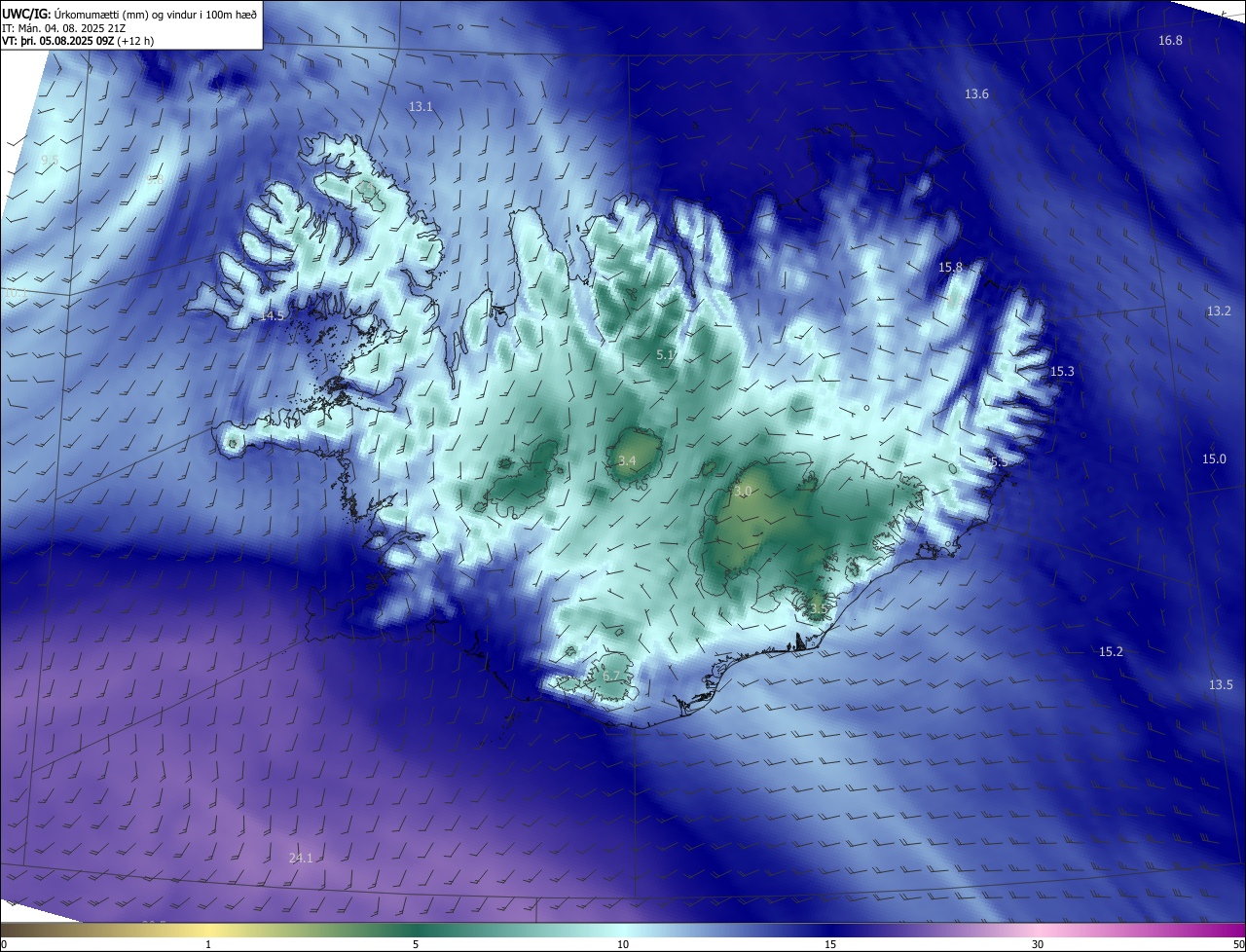Image resolution: width=1246 pixels, height=952 pixels.
Task: Click the '30' label on the color scale
Action: pyautogui.click(x=1038, y=945)
